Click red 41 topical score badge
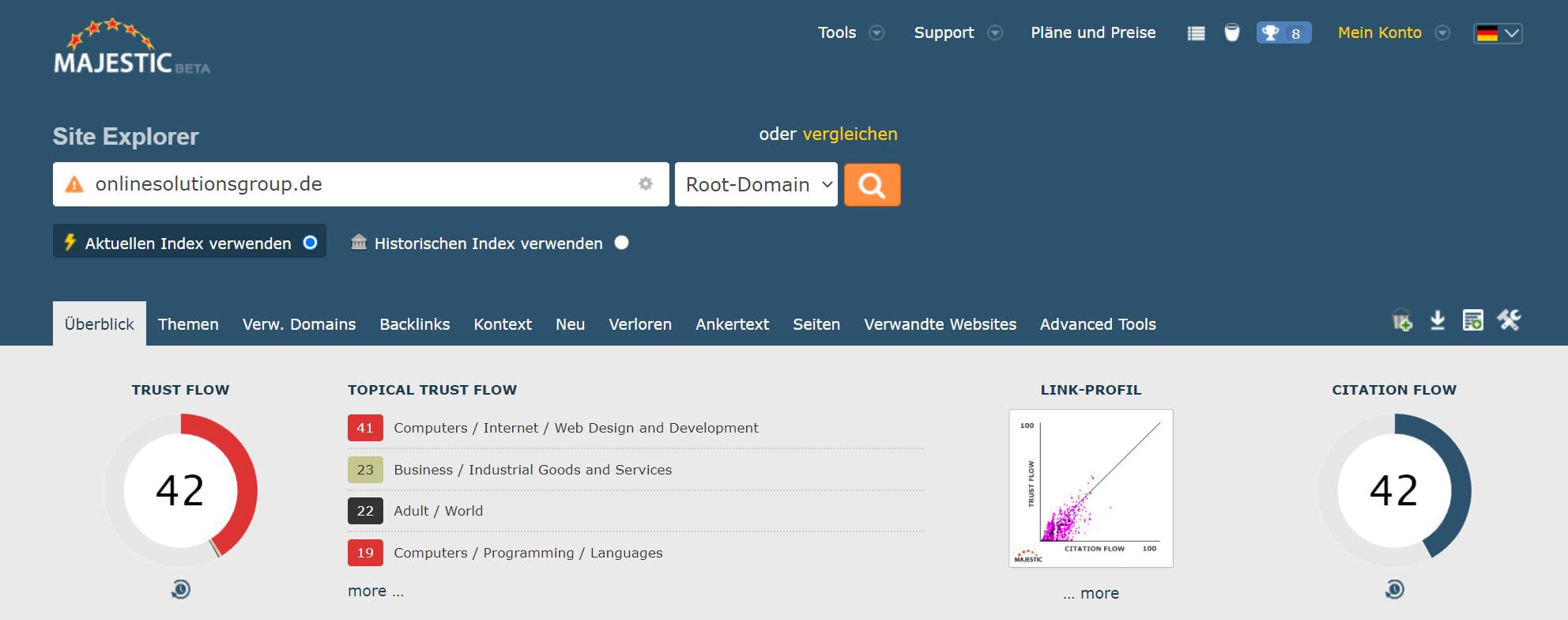1568x620 pixels. click(365, 428)
